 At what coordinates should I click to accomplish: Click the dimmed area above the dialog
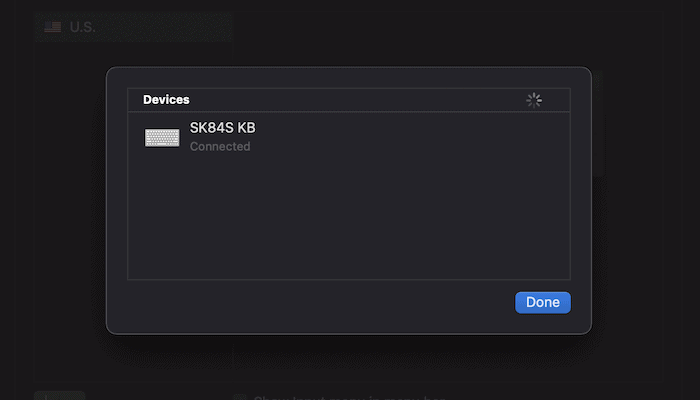click(x=400, y=35)
